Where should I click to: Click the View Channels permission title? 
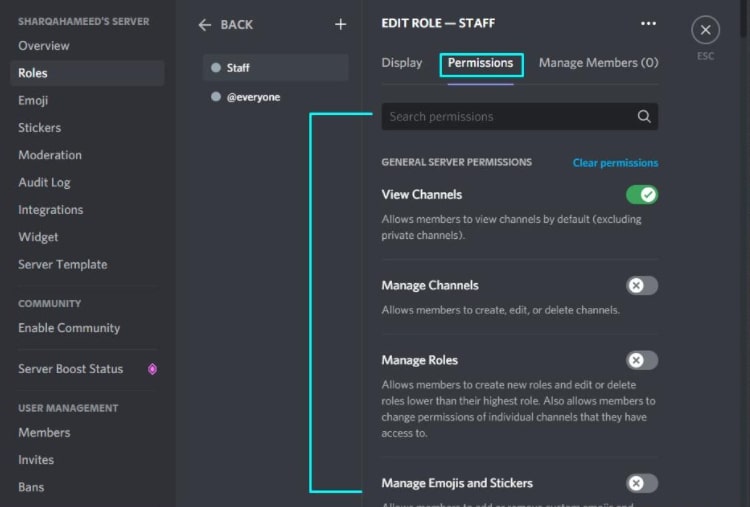pyautogui.click(x=421, y=195)
